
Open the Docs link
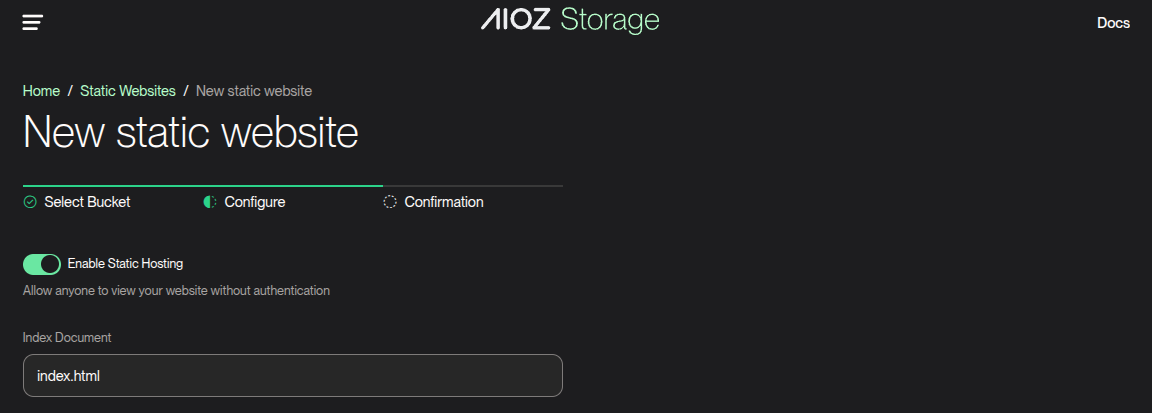point(1113,23)
